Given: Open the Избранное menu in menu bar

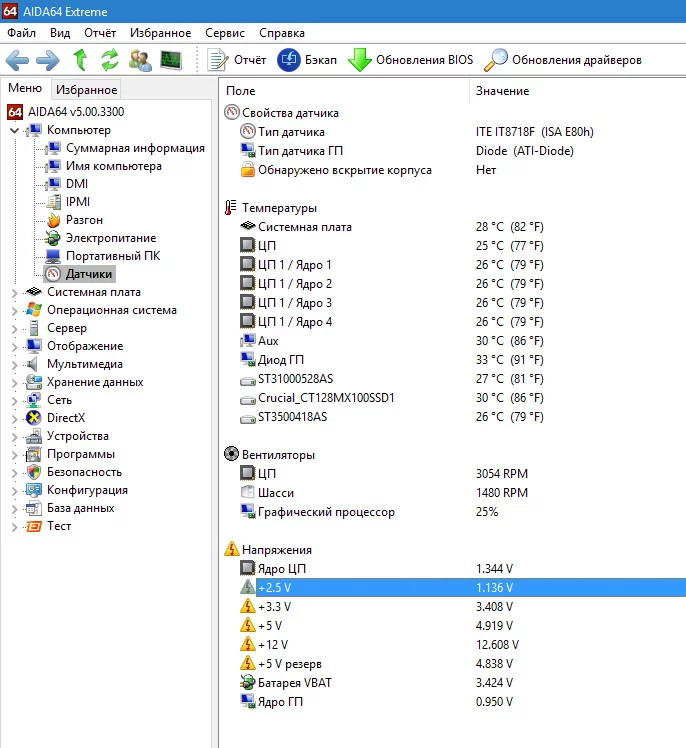Looking at the screenshot, I should click(161, 33).
